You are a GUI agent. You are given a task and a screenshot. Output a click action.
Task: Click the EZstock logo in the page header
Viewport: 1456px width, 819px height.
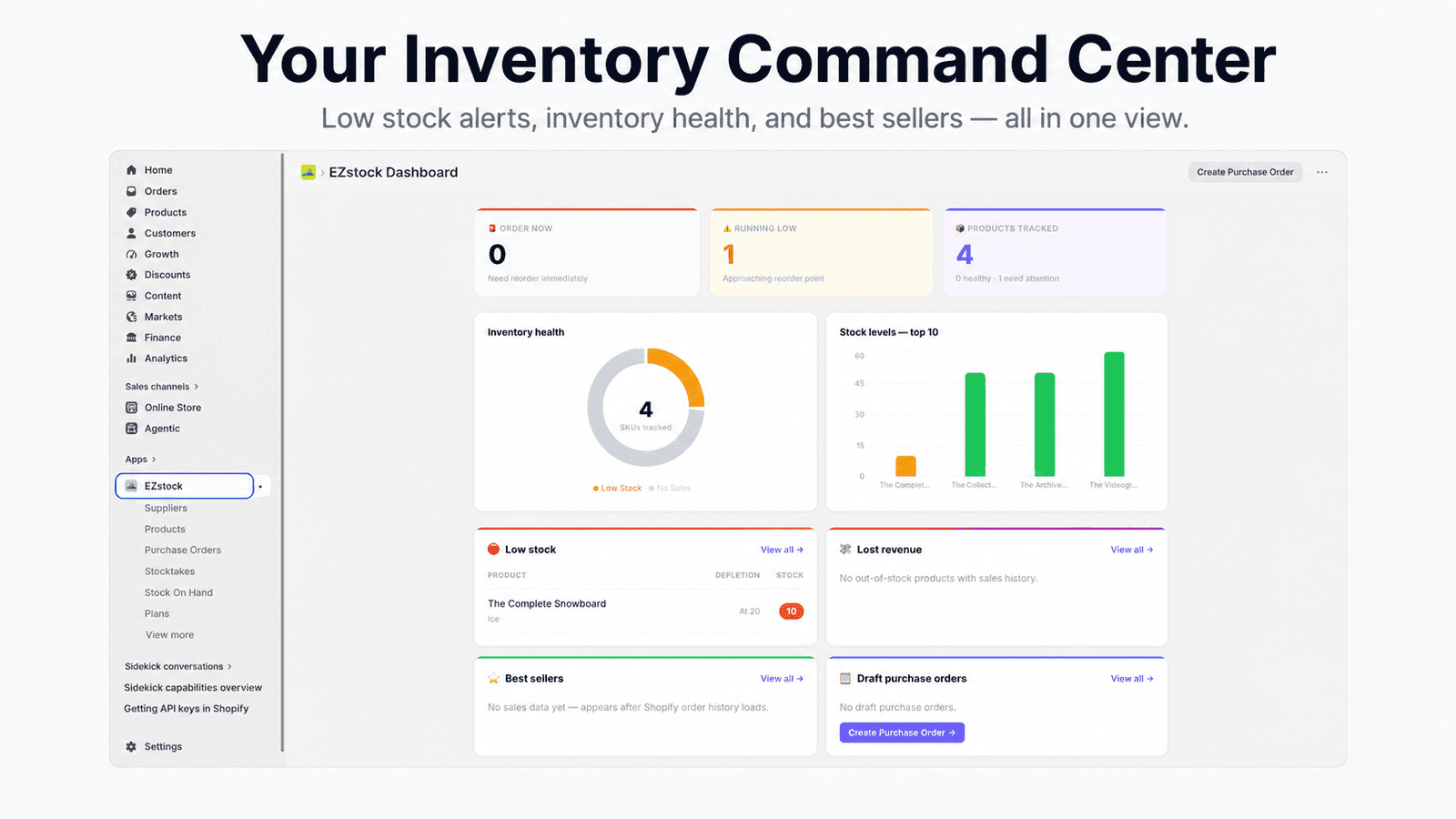308,172
